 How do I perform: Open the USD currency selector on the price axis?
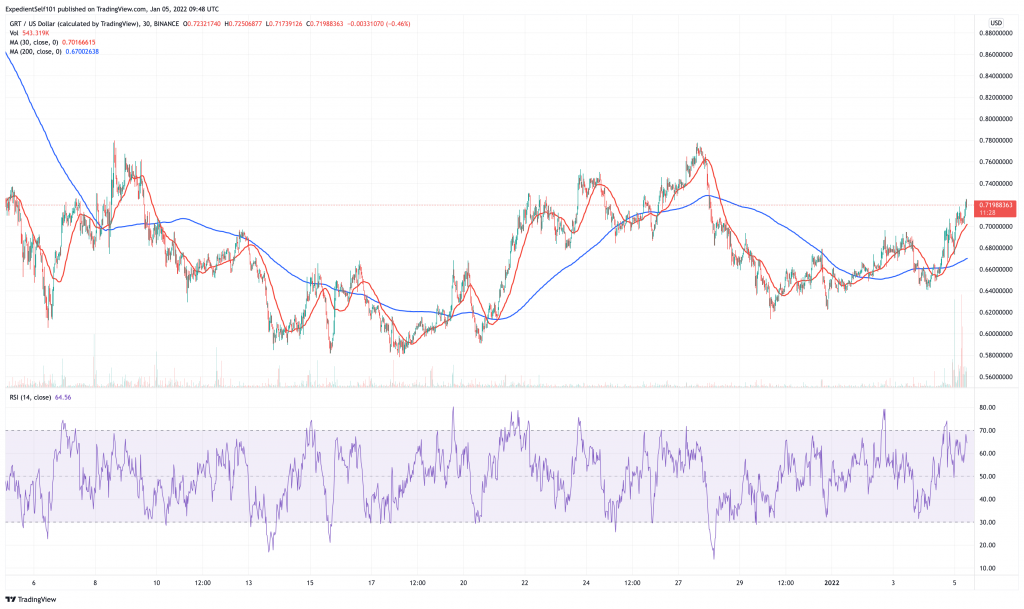pos(996,23)
